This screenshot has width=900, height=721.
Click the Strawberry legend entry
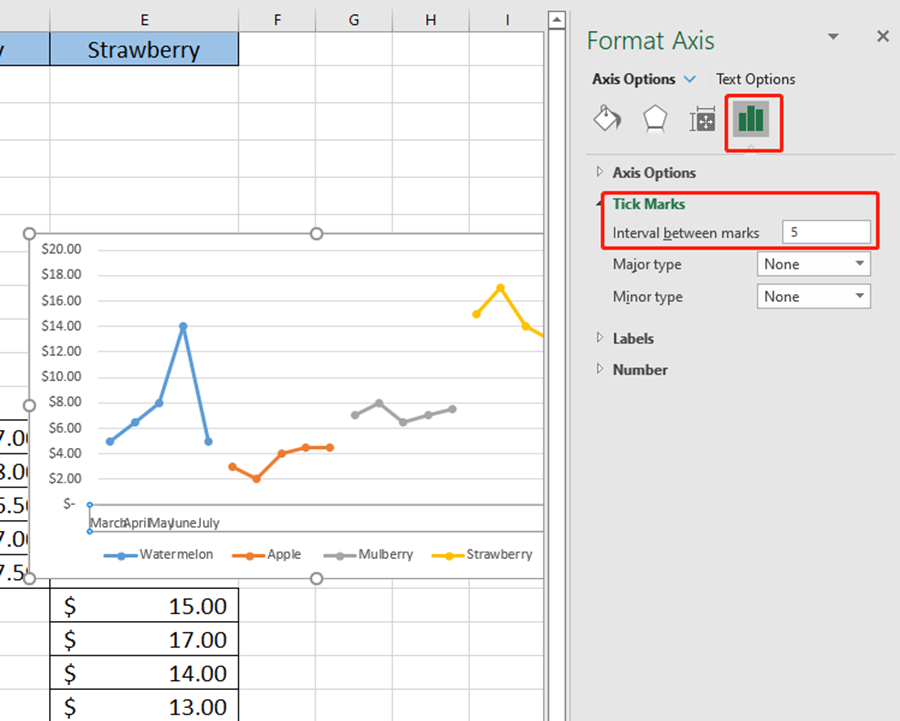click(x=482, y=555)
